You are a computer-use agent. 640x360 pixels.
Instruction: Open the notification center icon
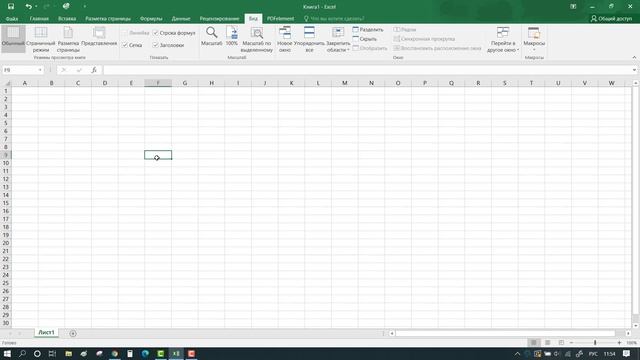pos(627,353)
